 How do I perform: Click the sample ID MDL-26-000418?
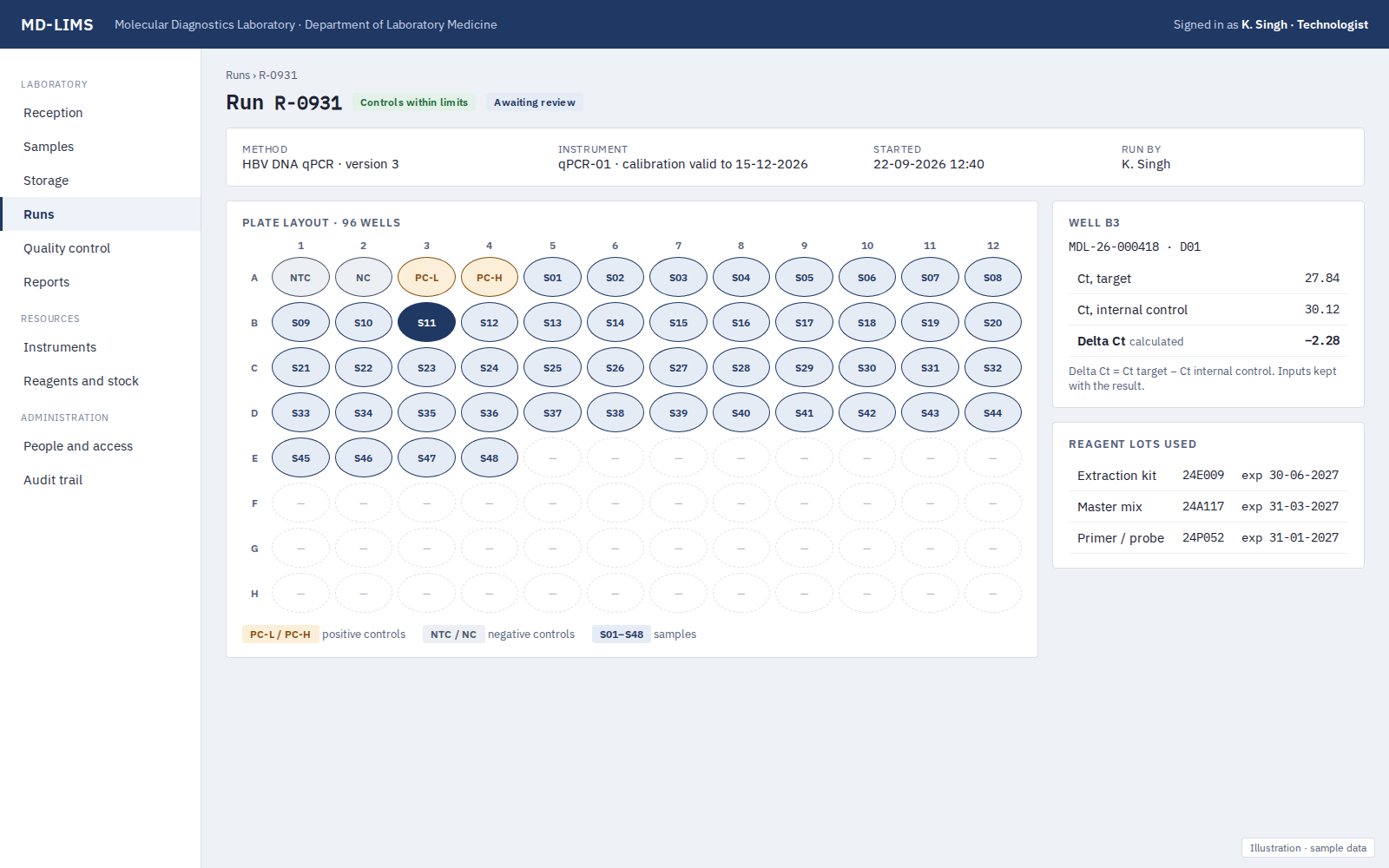[1114, 247]
